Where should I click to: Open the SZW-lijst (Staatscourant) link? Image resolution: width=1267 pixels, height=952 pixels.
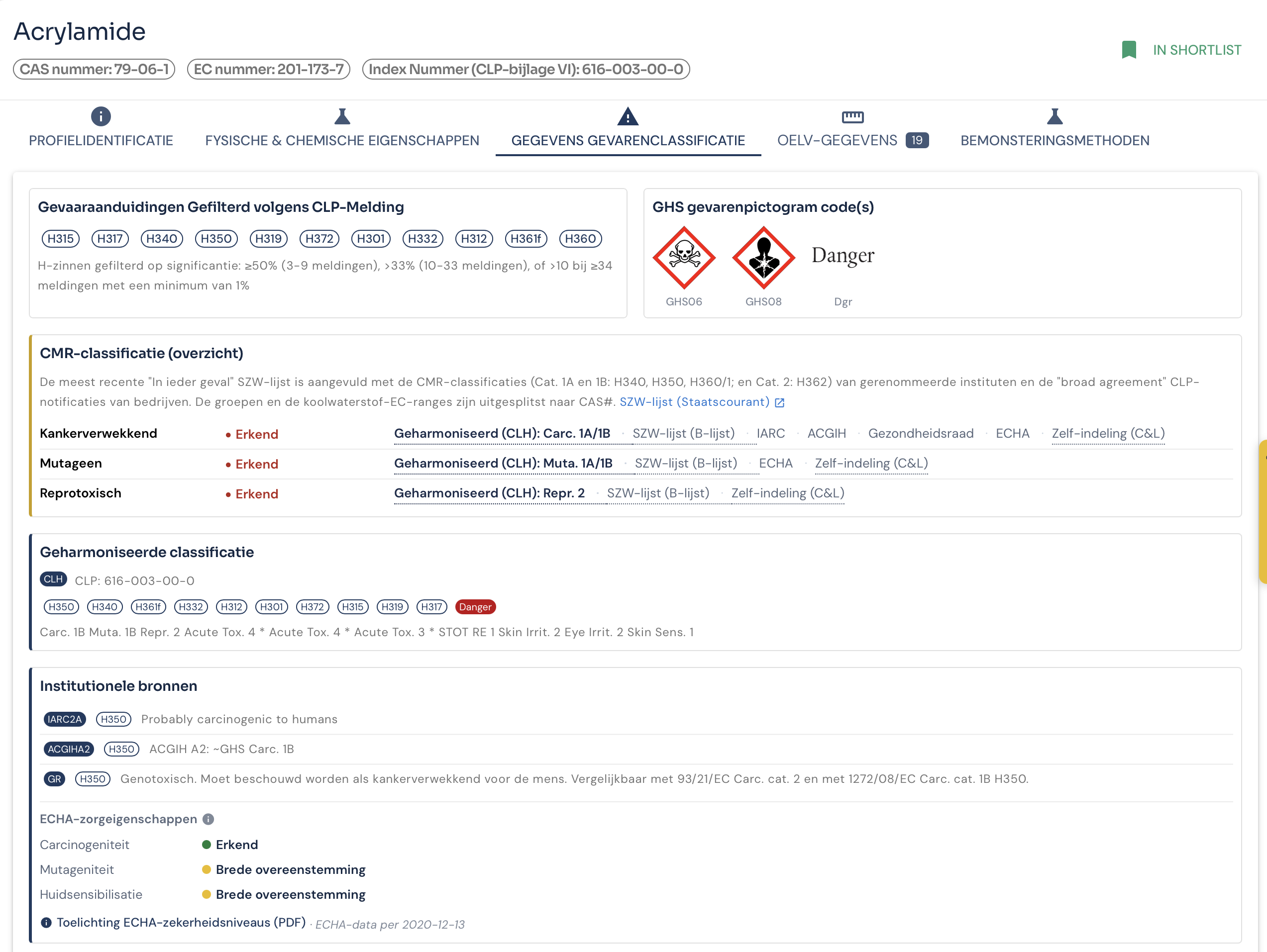(694, 402)
